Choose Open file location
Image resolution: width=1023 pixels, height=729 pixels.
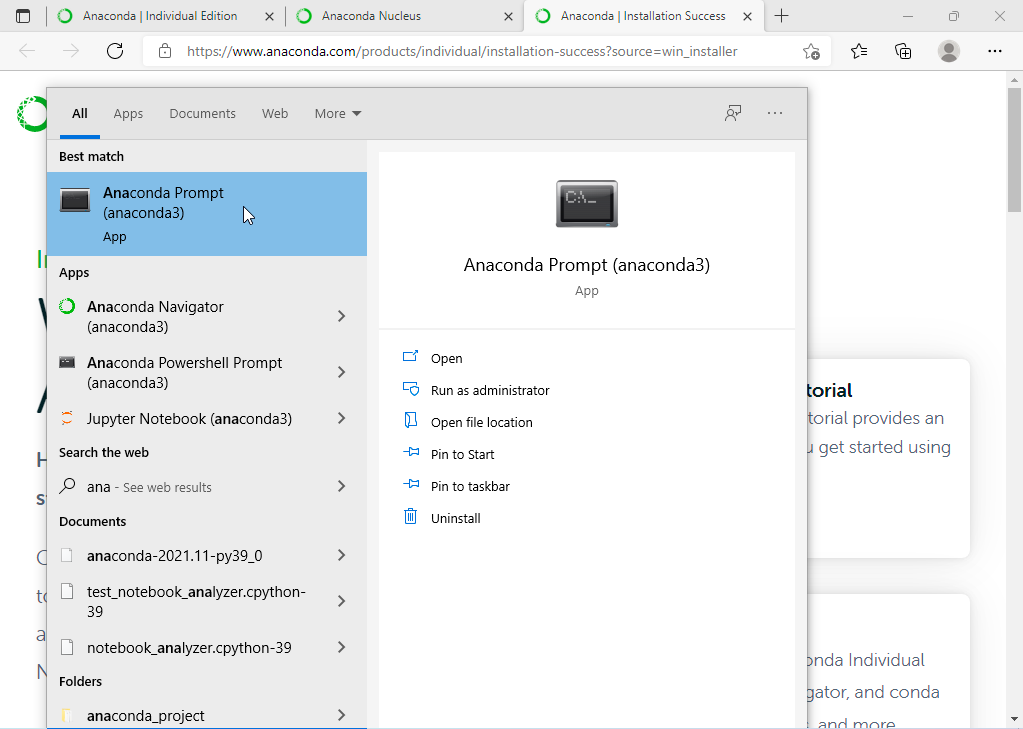click(x=481, y=422)
